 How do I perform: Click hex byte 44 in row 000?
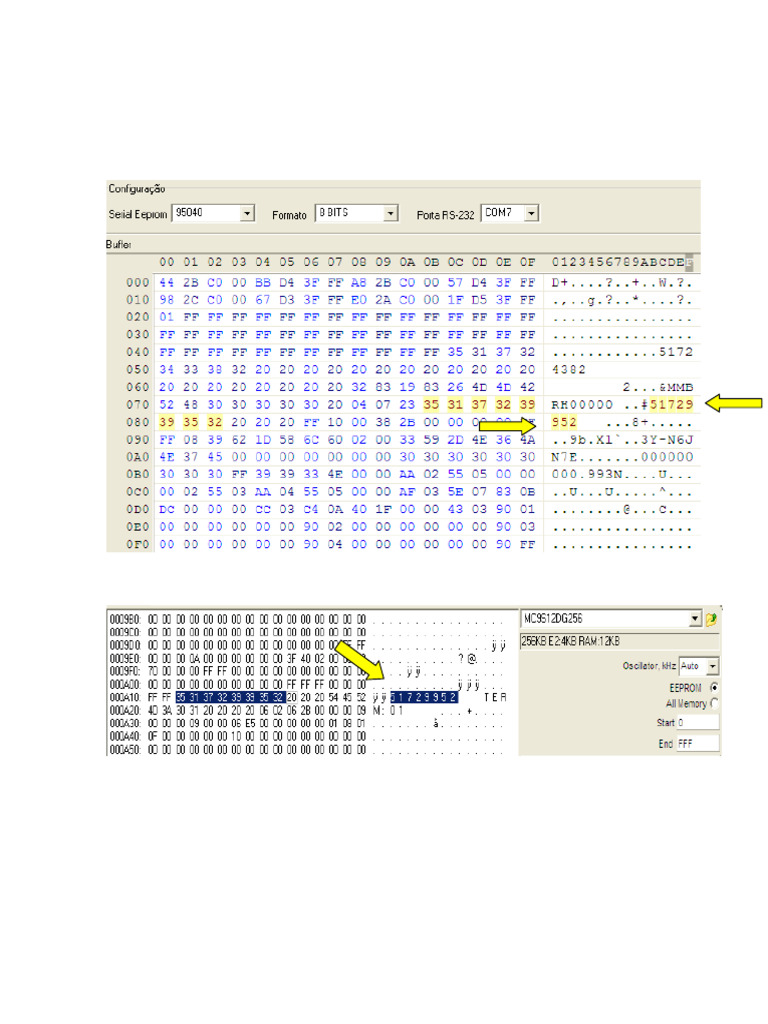click(167, 283)
